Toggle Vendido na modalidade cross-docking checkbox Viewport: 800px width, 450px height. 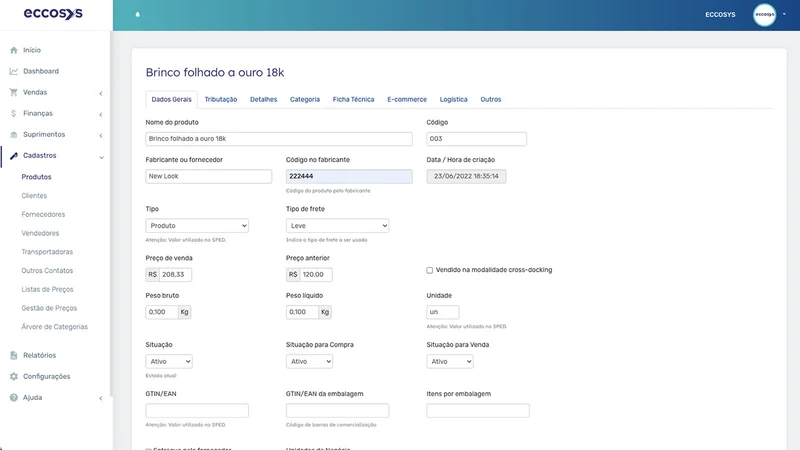click(x=430, y=270)
